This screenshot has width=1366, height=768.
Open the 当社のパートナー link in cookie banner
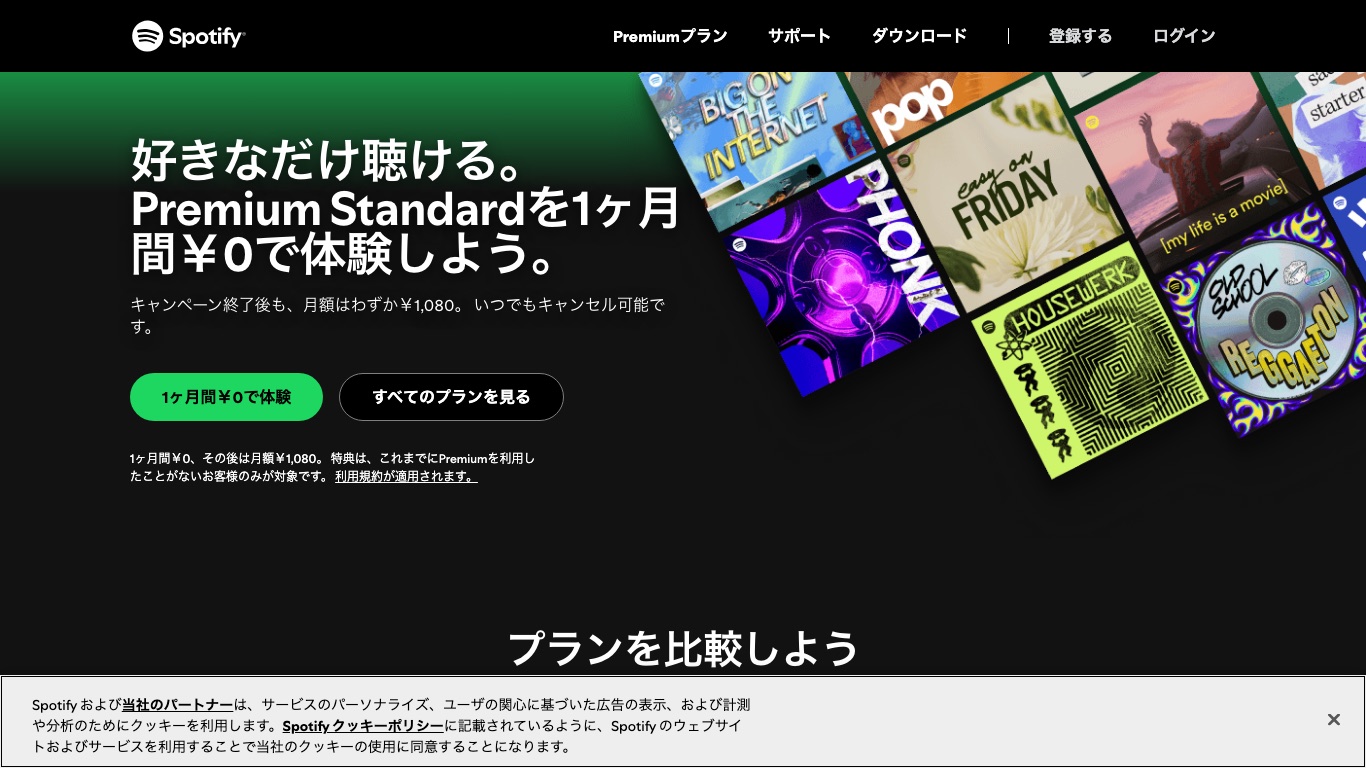point(178,704)
